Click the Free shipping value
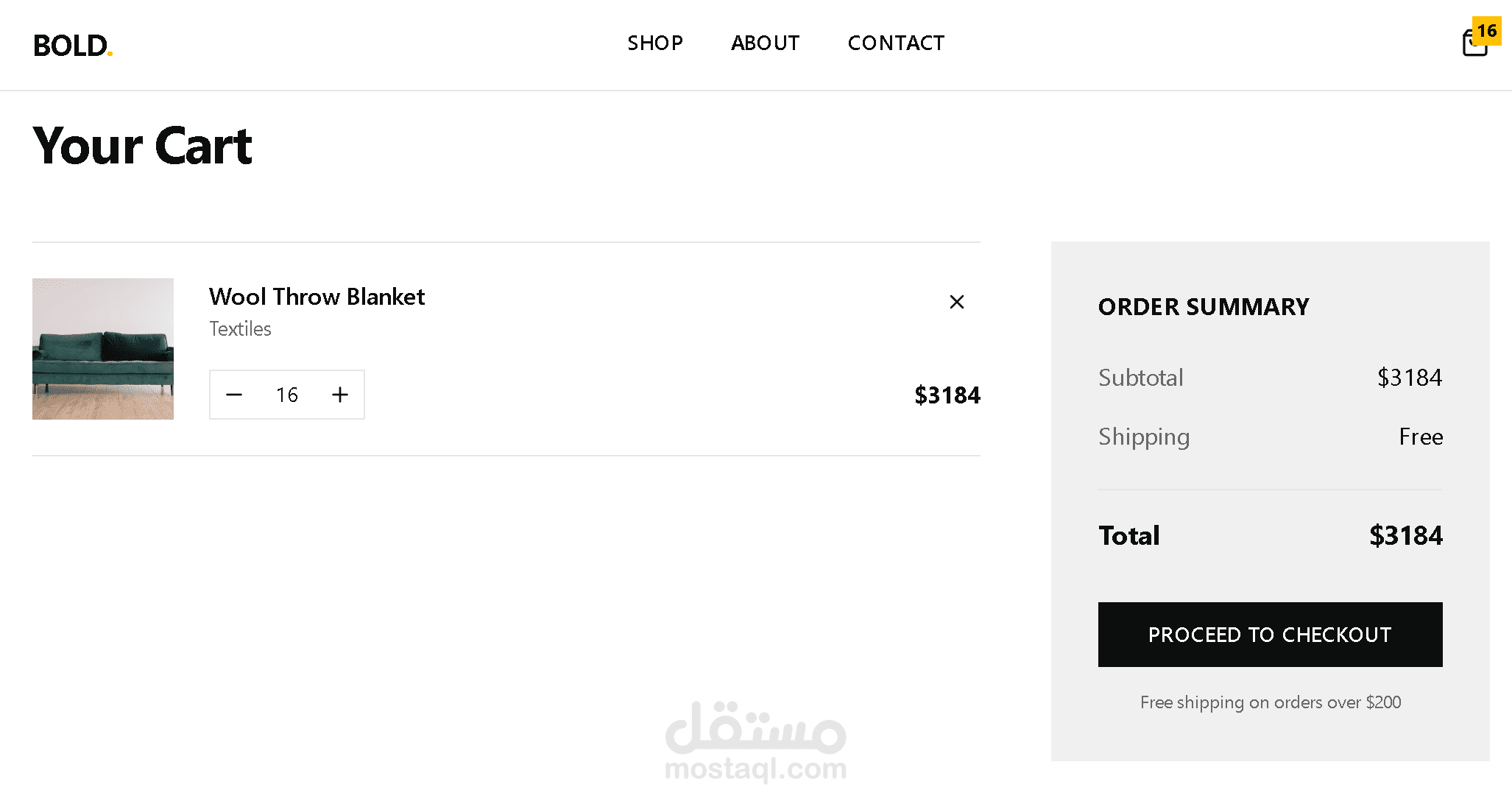This screenshot has height=801, width=1512. (x=1420, y=437)
